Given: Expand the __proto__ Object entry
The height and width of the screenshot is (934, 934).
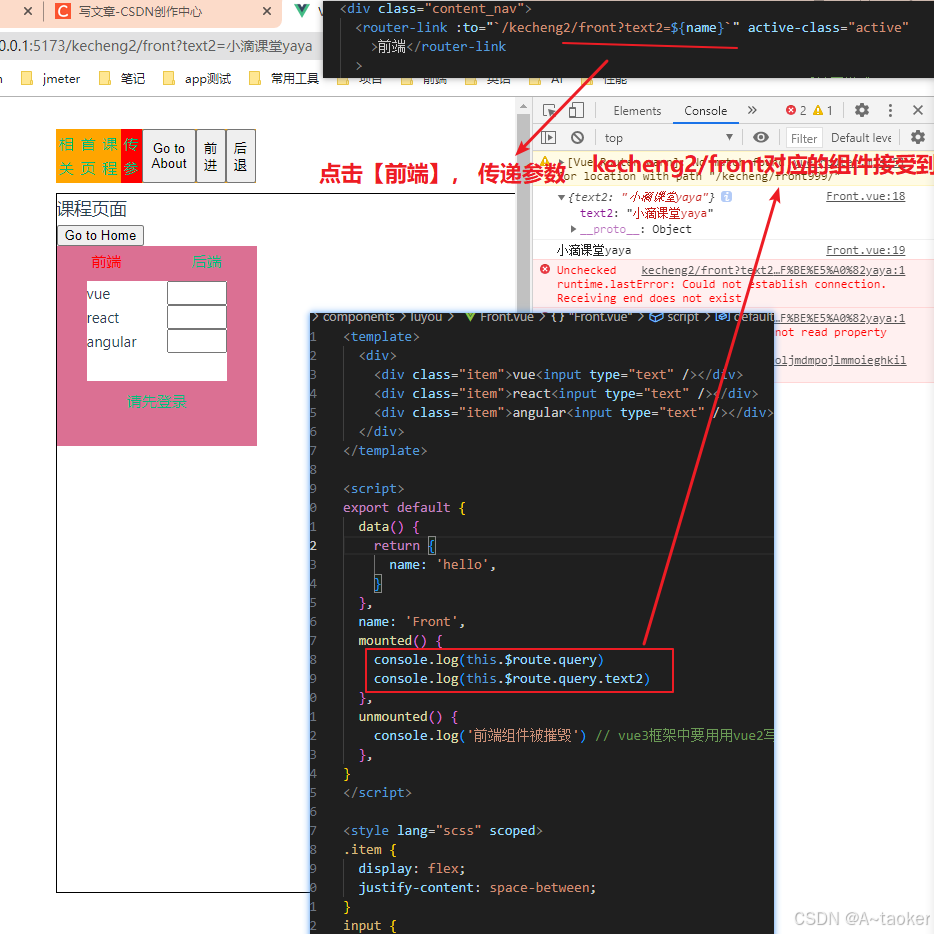Looking at the screenshot, I should tap(573, 229).
